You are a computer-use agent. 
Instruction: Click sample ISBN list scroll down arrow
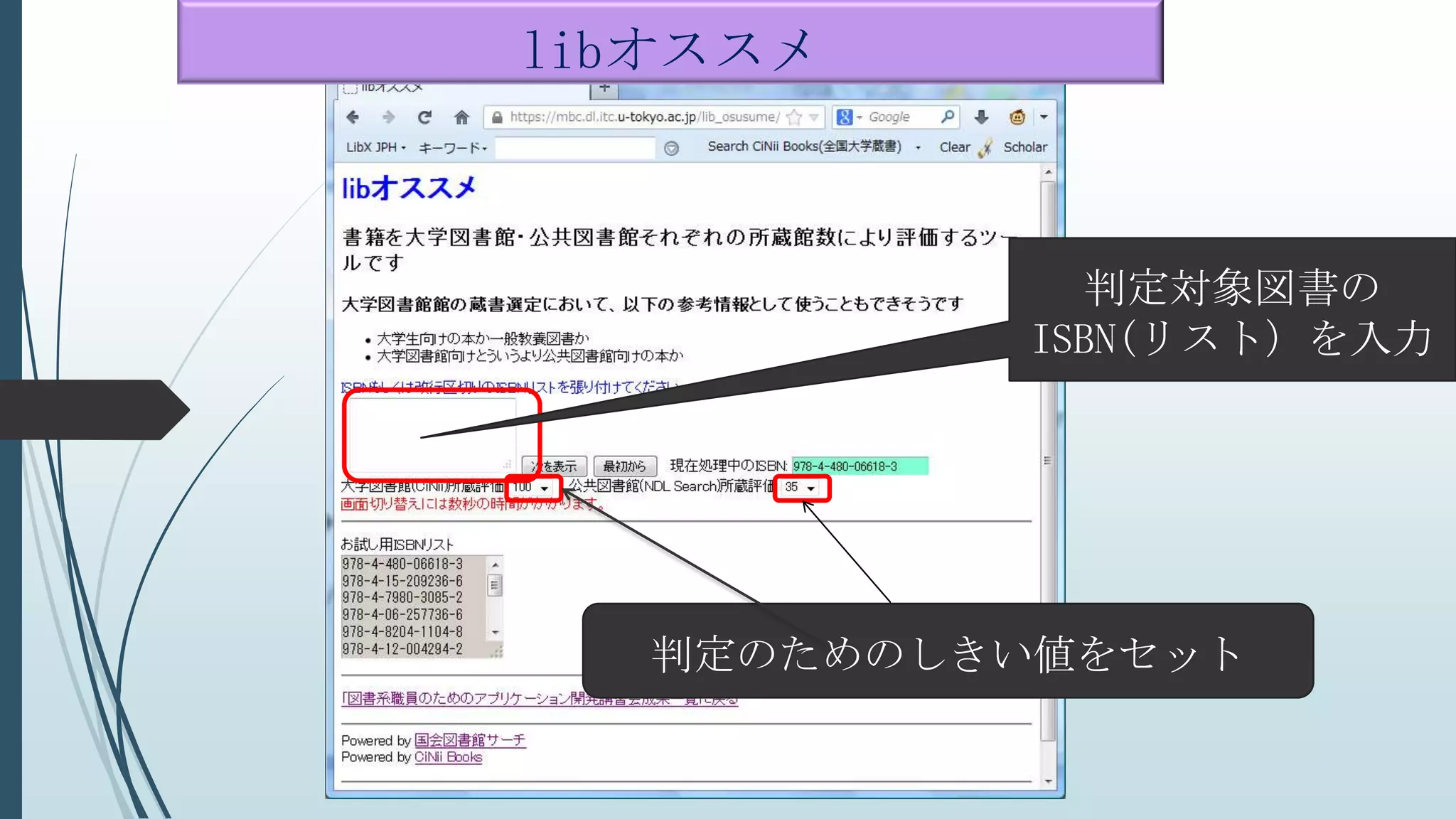495,632
